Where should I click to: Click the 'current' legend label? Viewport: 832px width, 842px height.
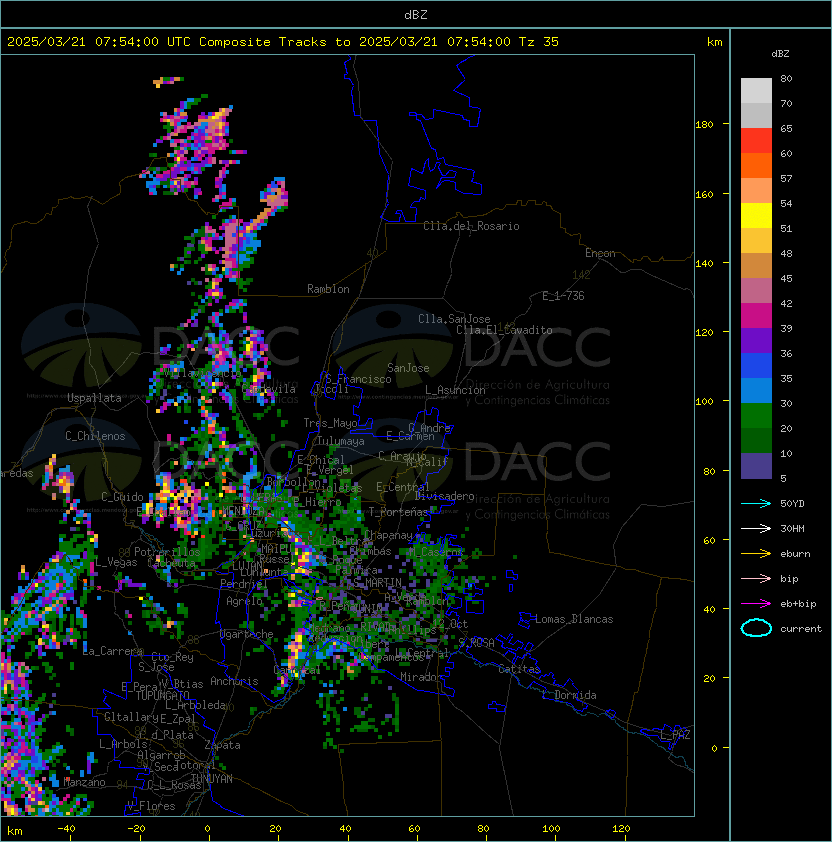click(x=801, y=629)
